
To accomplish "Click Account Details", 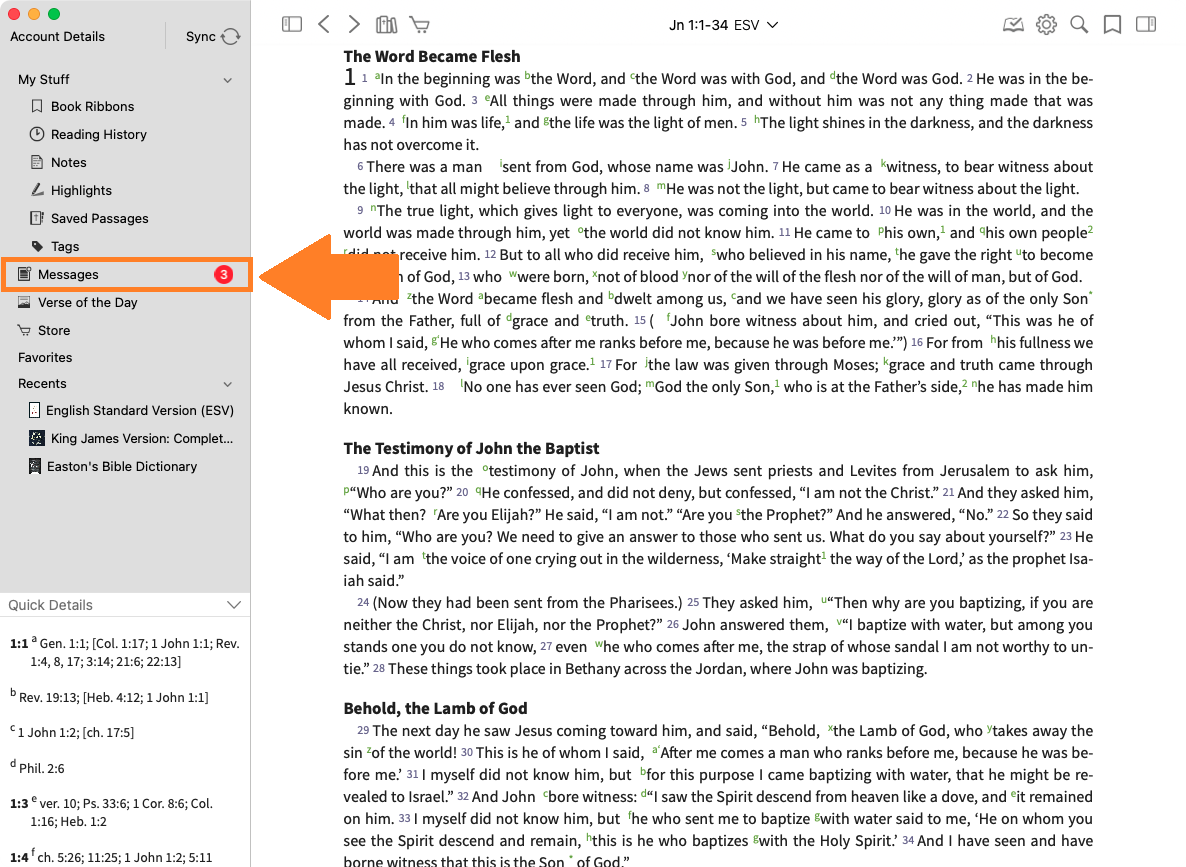I will [x=57, y=37].
